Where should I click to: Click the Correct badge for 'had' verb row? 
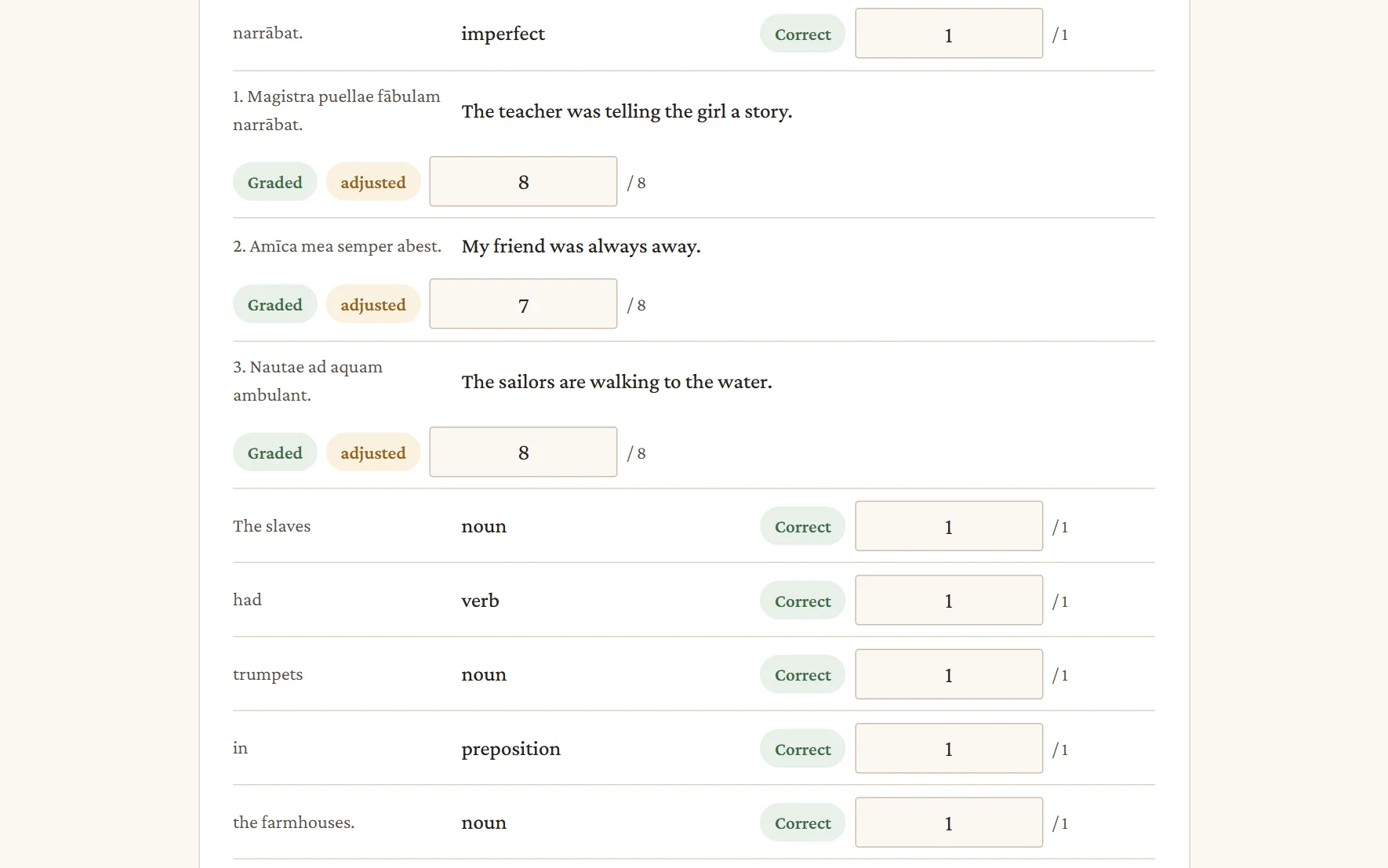(x=802, y=601)
